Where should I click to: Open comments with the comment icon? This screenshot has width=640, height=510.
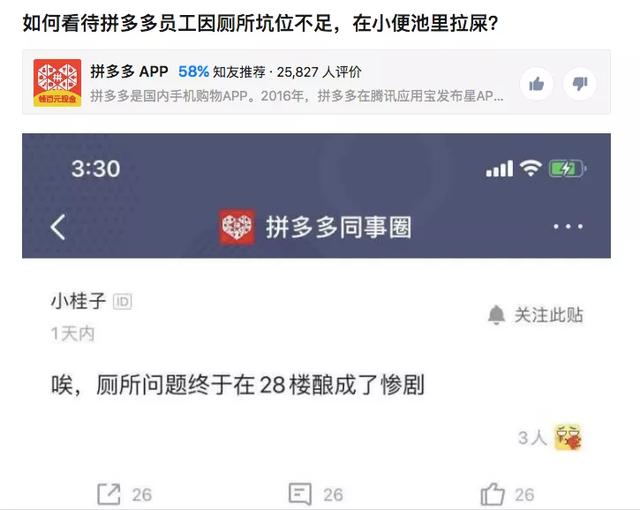point(300,494)
